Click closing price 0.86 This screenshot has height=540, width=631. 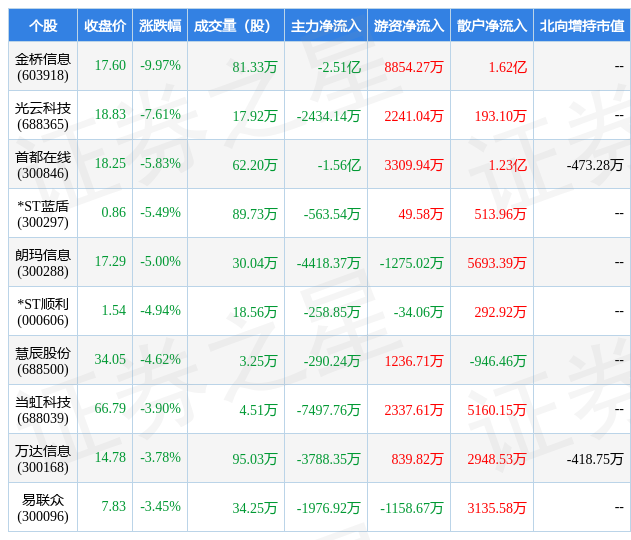(x=113, y=212)
